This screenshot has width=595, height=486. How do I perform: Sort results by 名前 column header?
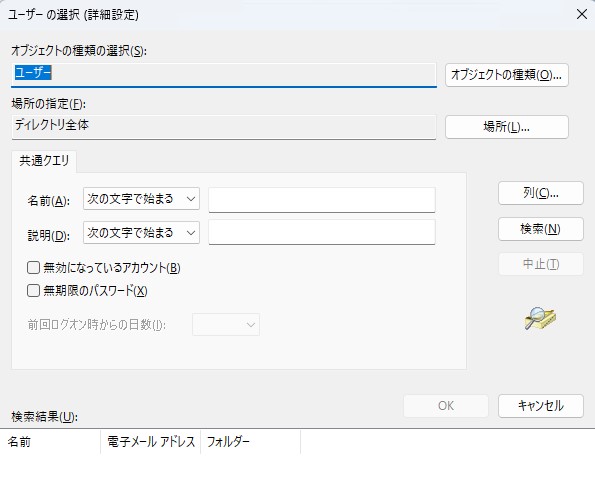coord(50,442)
